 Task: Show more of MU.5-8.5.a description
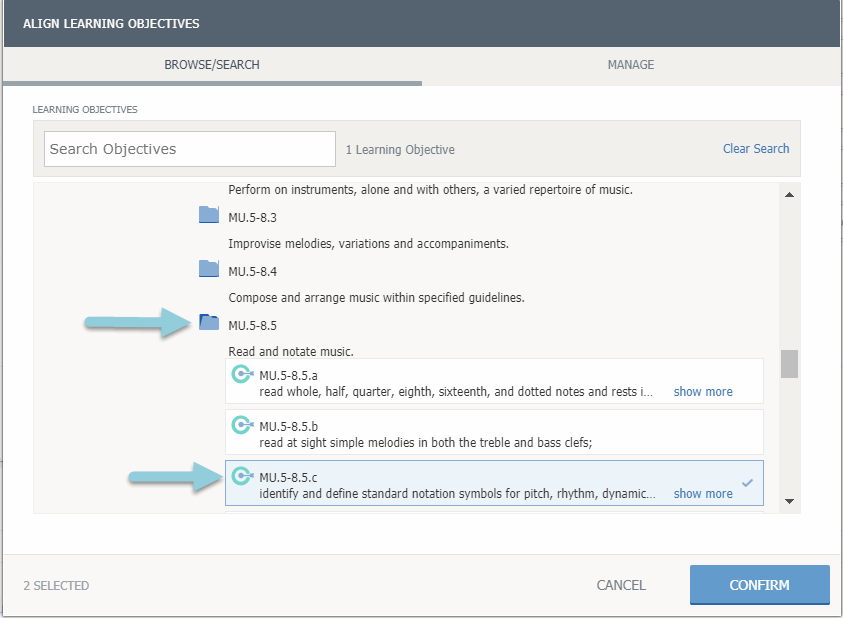coord(702,392)
